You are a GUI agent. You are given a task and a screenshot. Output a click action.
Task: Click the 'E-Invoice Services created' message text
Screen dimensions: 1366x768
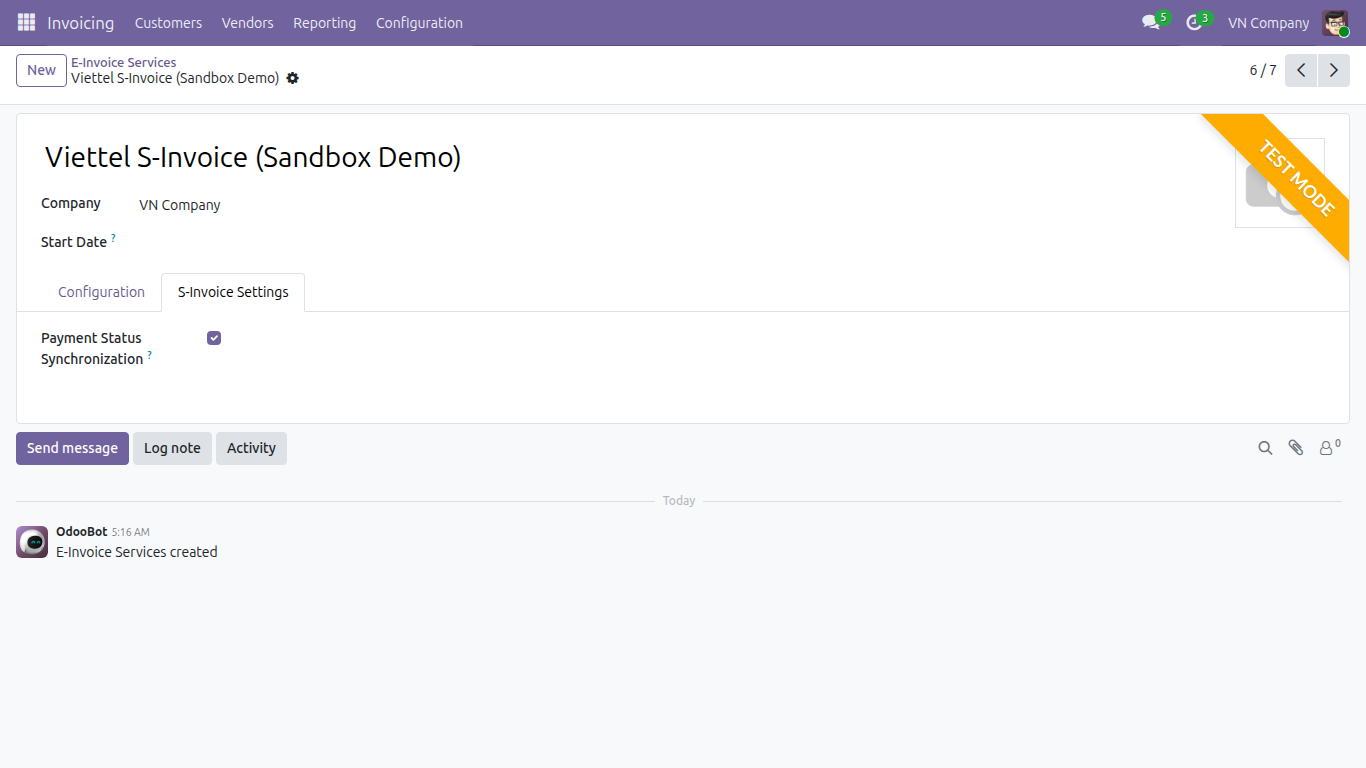[x=136, y=552]
